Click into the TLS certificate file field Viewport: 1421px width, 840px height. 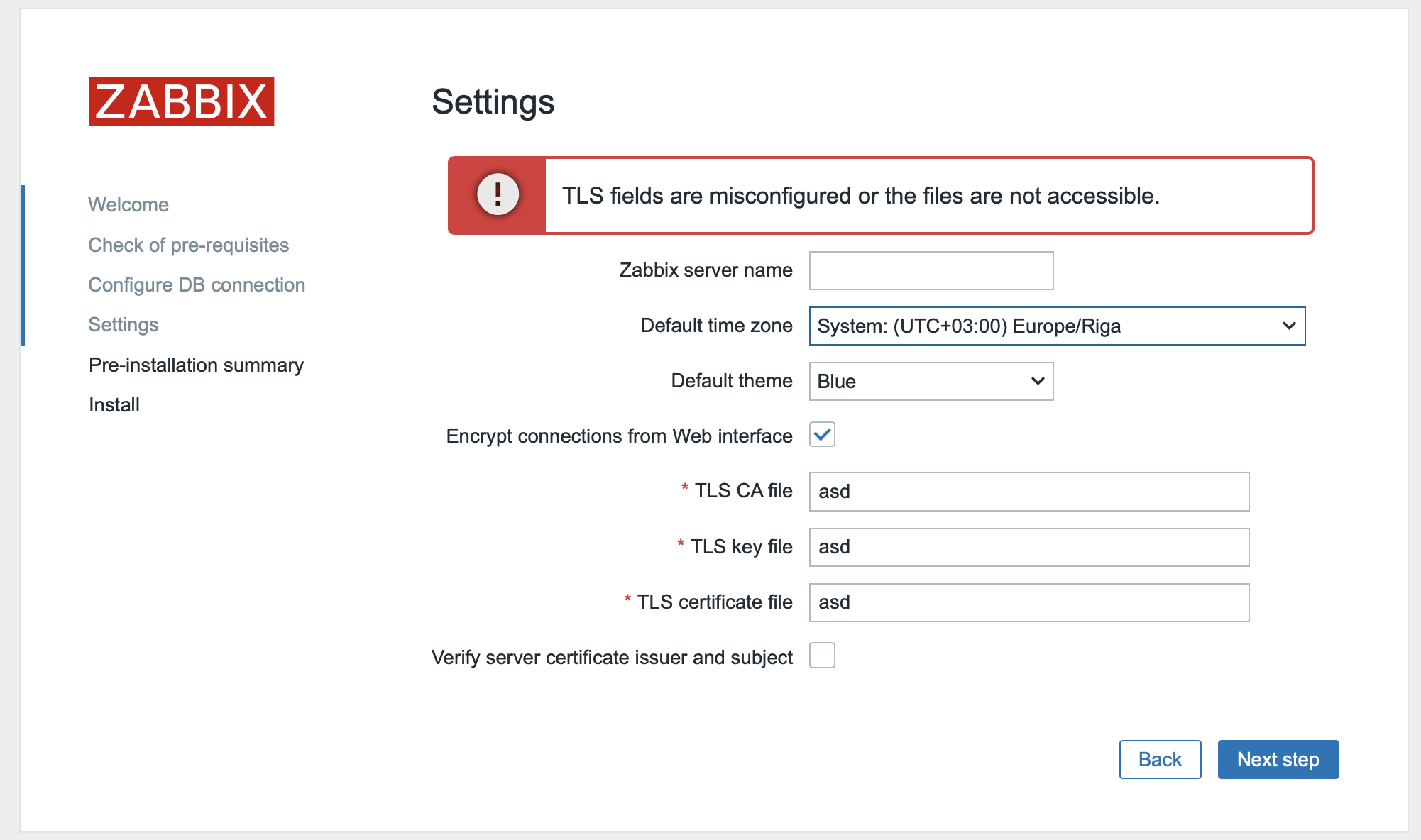(x=1029, y=602)
